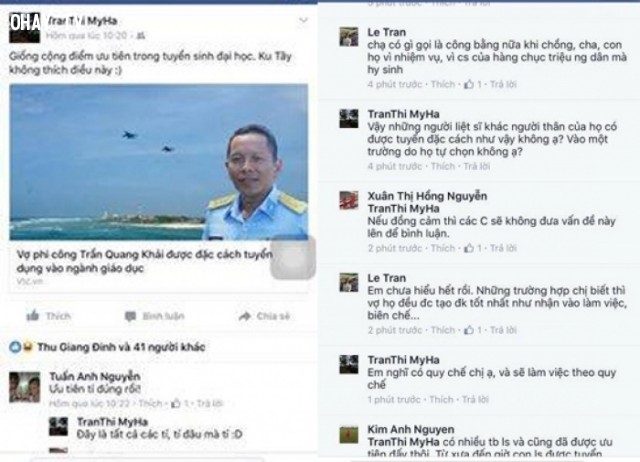Open Thu Giang Đinh và 41 người khác list
Screen dimensions: 640x462
(121, 347)
